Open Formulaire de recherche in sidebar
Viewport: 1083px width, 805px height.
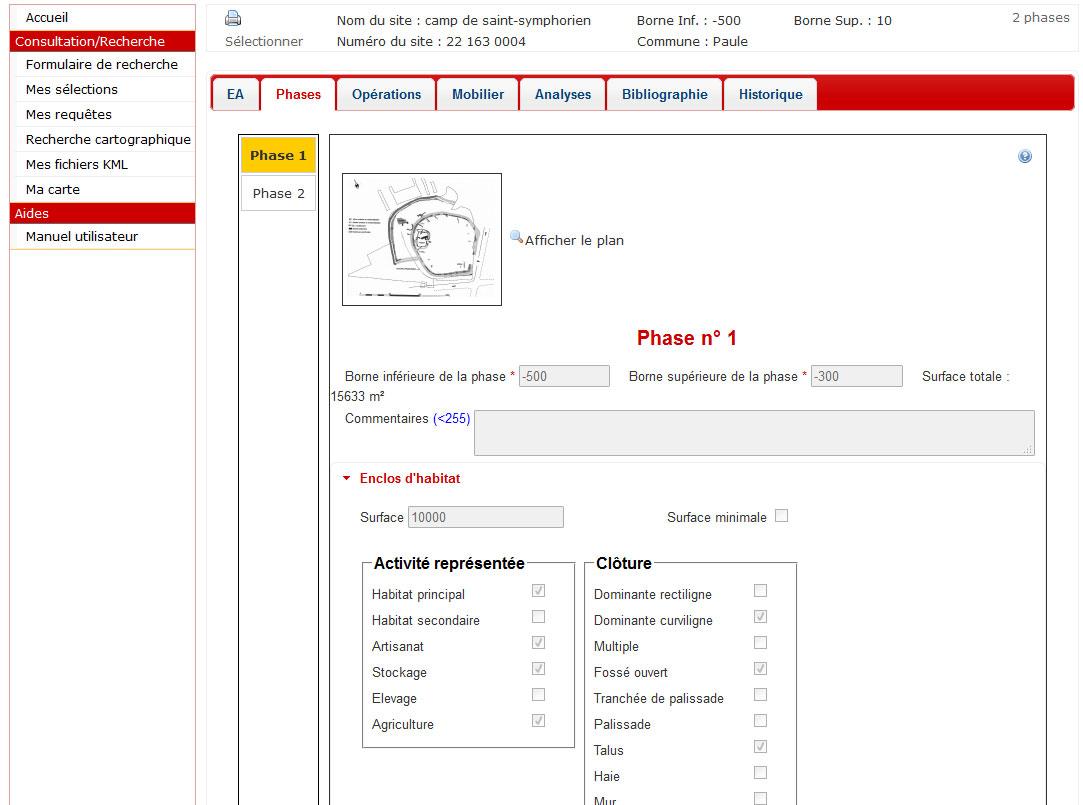point(102,64)
